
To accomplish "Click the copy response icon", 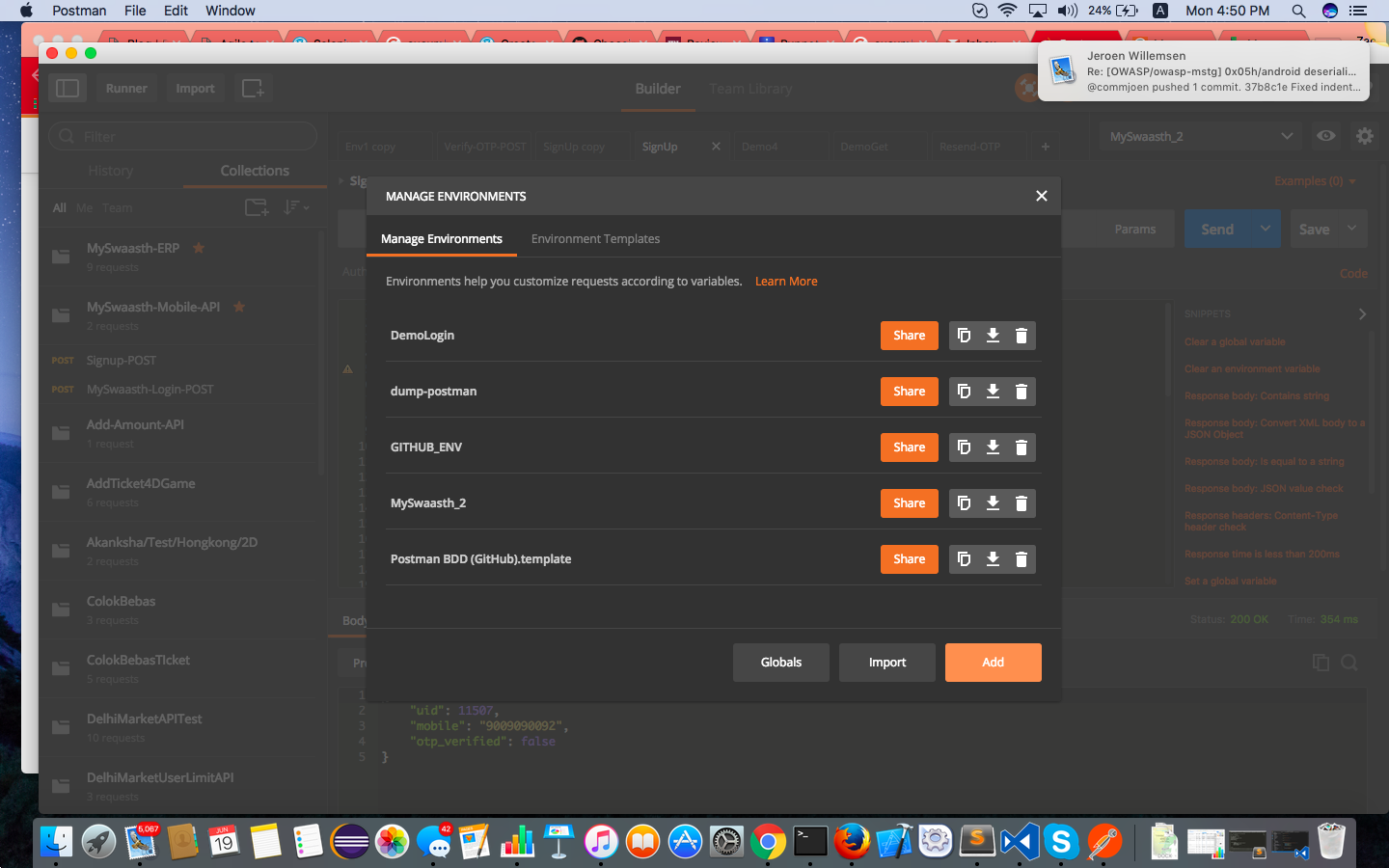I will point(1321,663).
